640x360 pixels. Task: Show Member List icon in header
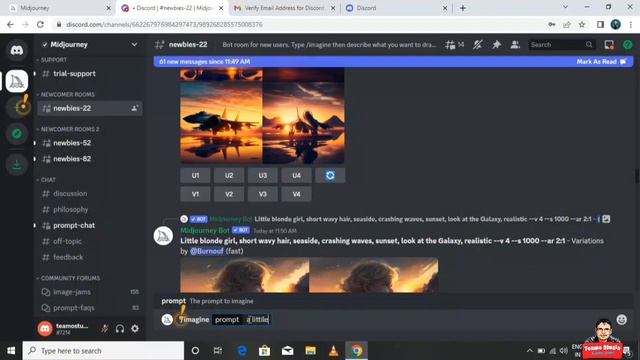coord(515,44)
